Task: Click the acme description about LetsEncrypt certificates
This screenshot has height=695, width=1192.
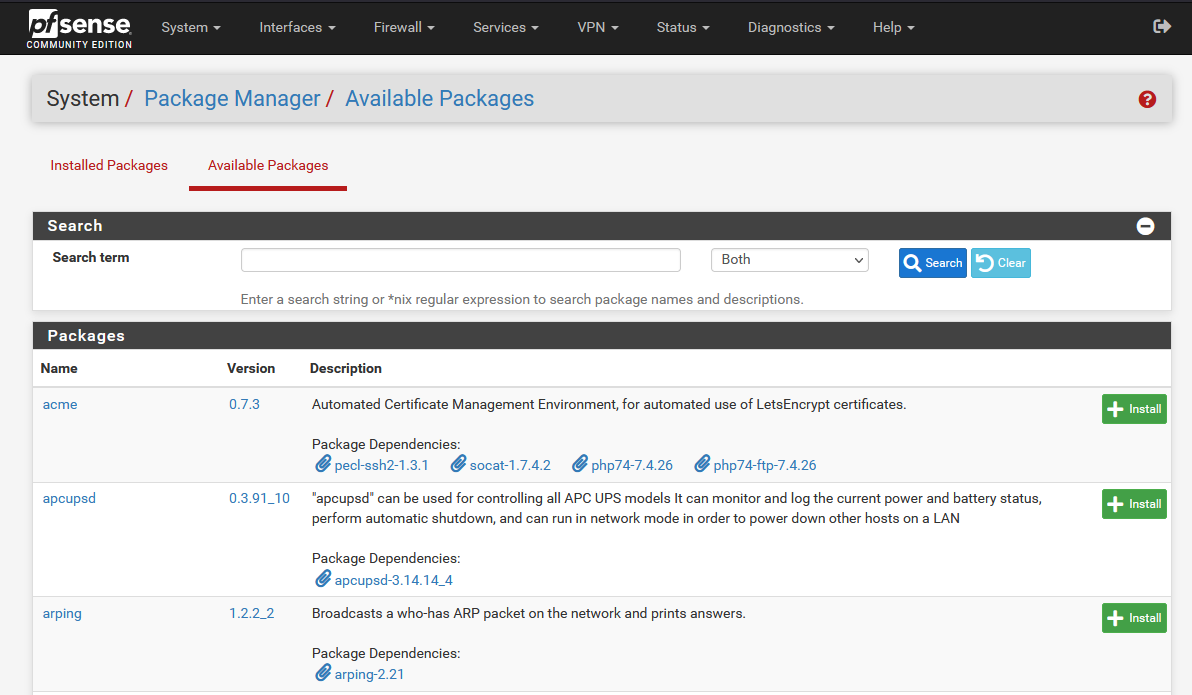Action: click(609, 405)
